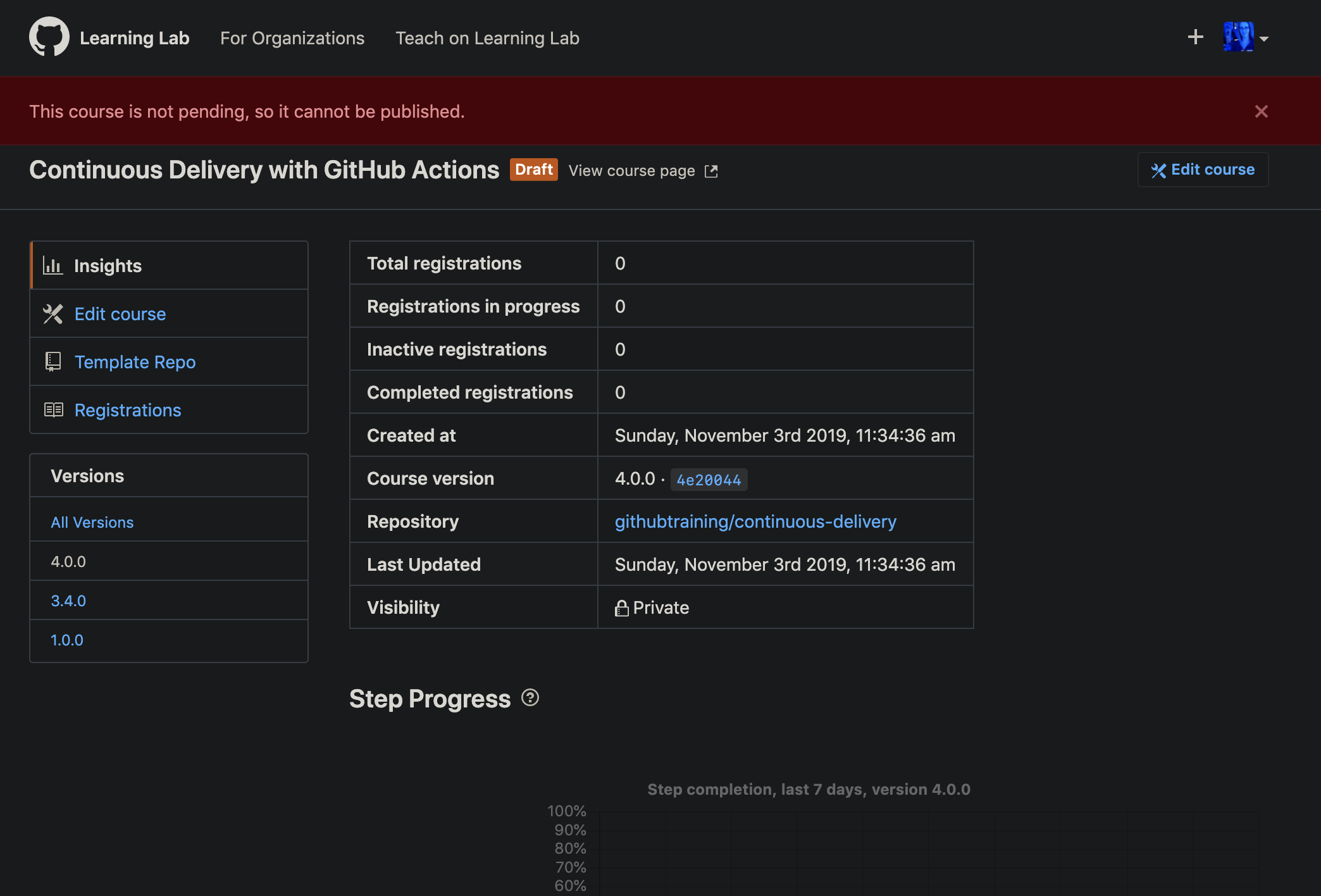Click the Step Progress help icon
This screenshot has height=896, width=1321.
pos(530,697)
